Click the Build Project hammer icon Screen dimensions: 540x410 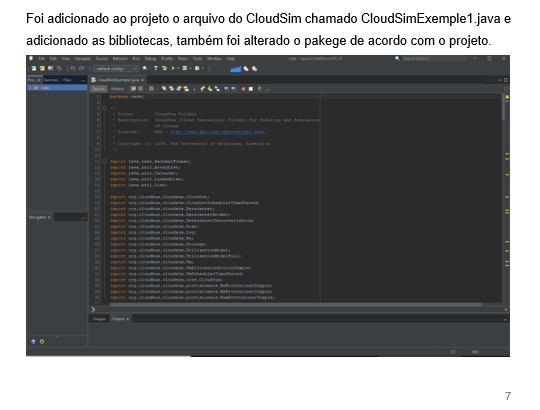(x=156, y=69)
